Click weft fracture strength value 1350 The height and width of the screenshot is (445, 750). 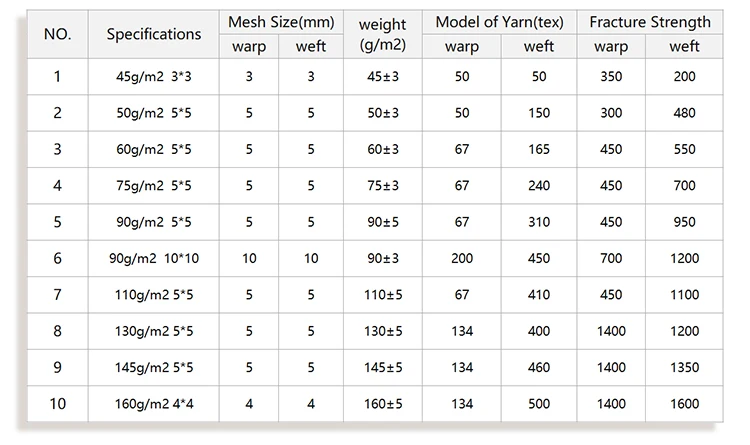[684, 367]
